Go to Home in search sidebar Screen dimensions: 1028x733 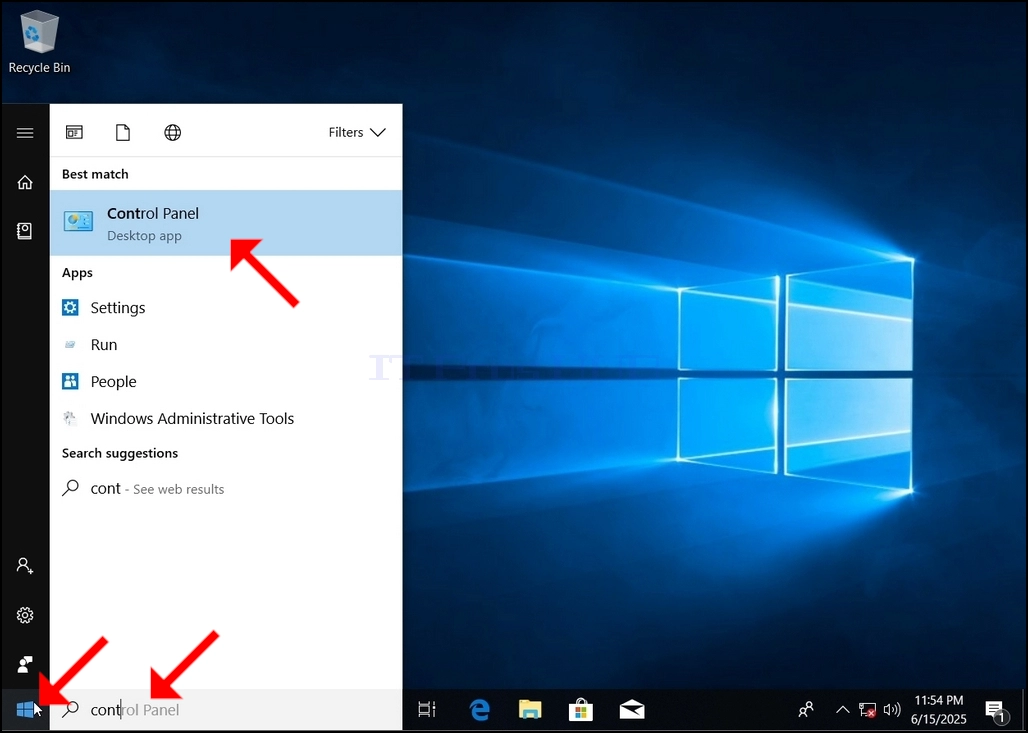[x=25, y=182]
